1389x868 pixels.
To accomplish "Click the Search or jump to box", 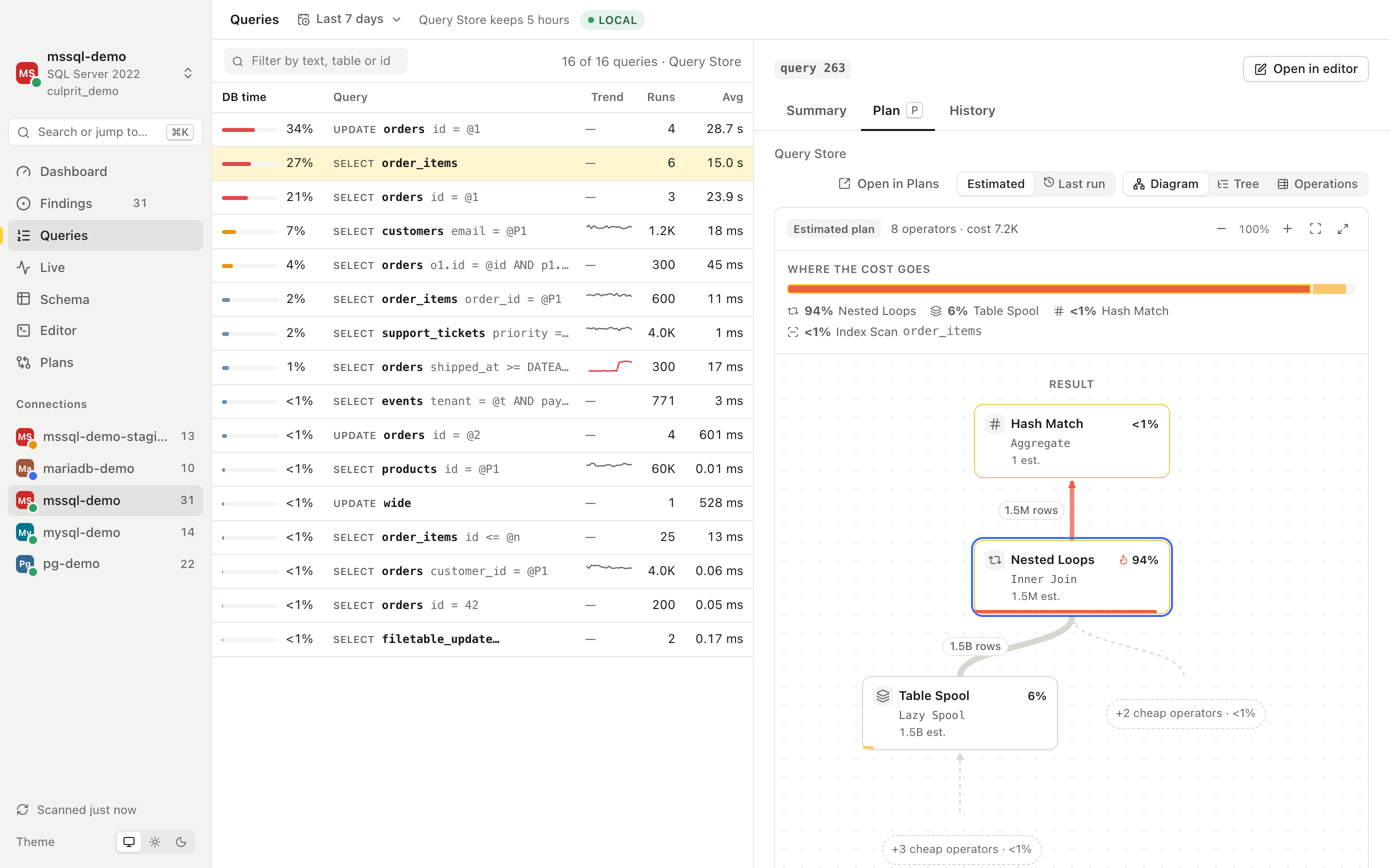I will pos(105,132).
